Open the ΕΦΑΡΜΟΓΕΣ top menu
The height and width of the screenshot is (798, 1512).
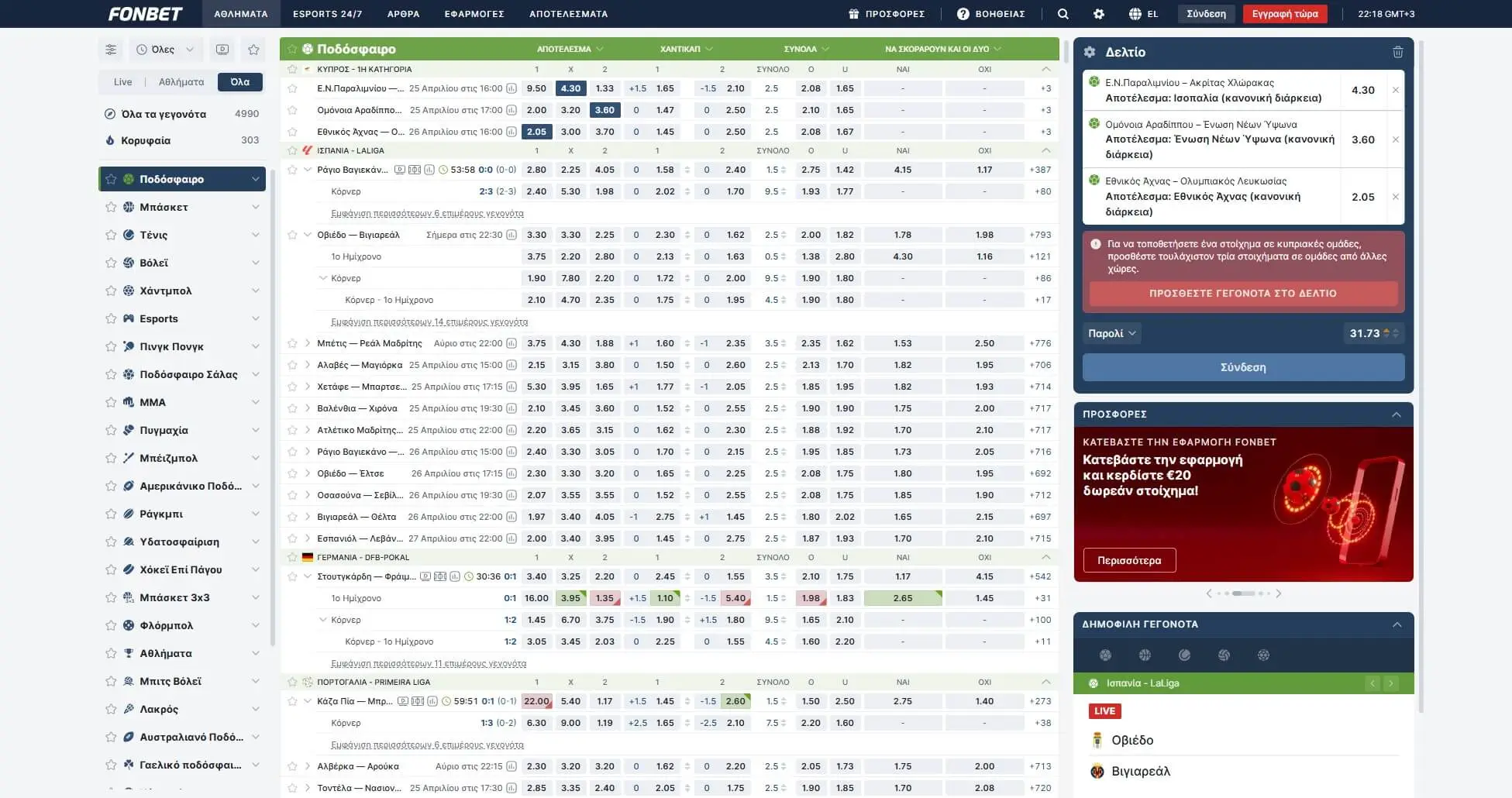coord(474,14)
